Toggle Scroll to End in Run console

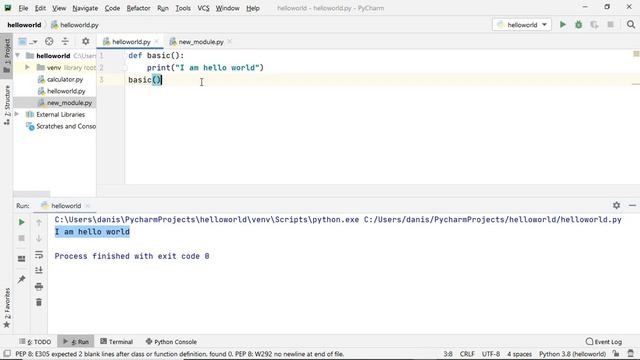pos(39,270)
